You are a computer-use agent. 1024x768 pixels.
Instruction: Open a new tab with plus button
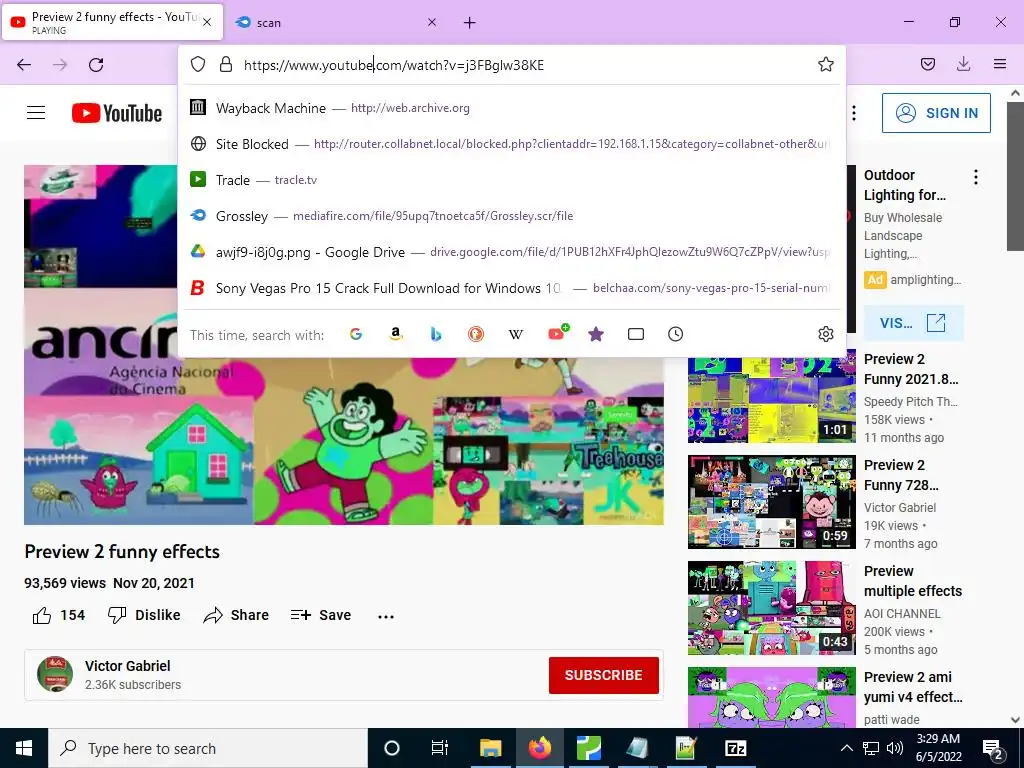[x=470, y=23]
